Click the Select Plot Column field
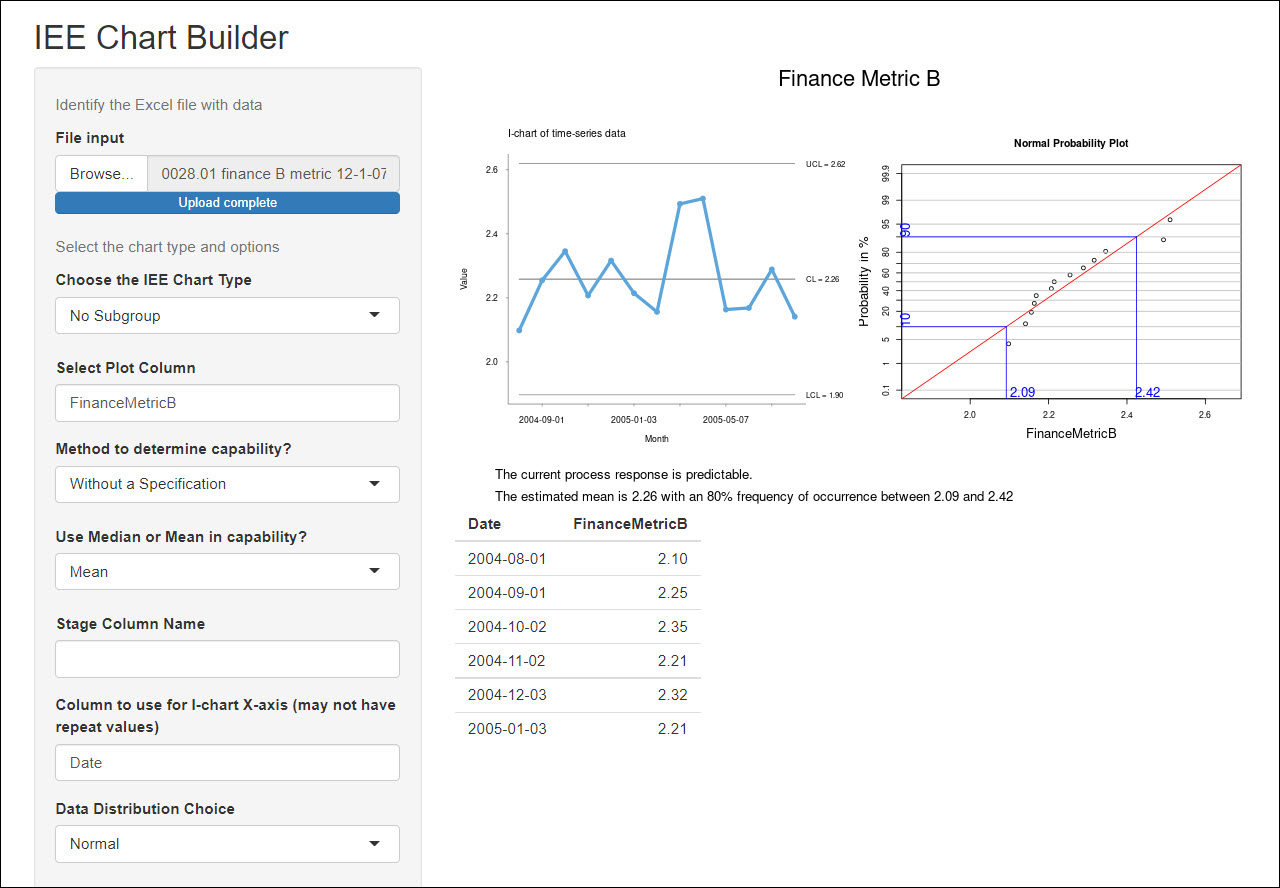Image resolution: width=1280 pixels, height=888 pixels. tap(227, 403)
